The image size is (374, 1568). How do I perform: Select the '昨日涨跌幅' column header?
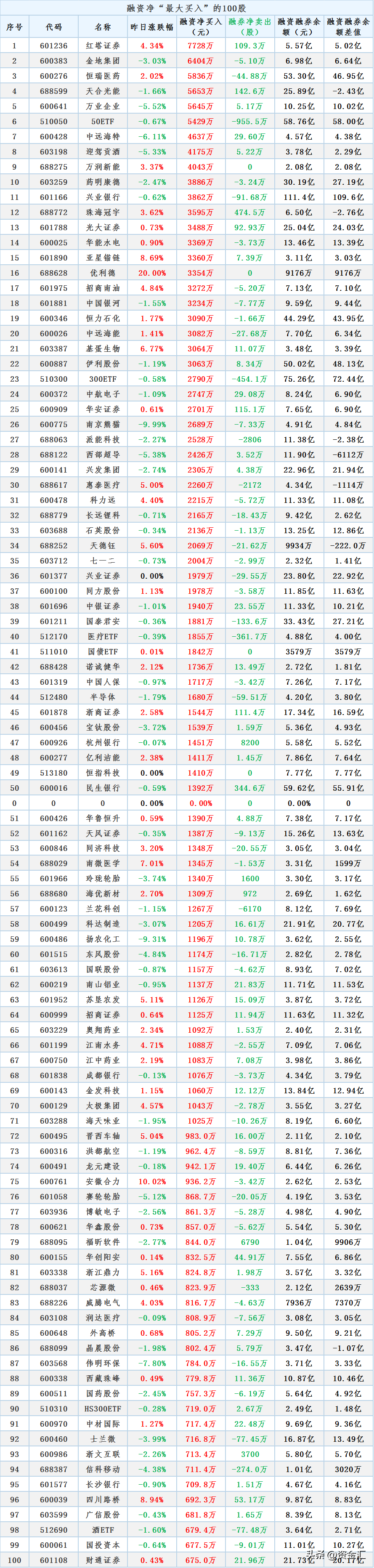coord(152,27)
